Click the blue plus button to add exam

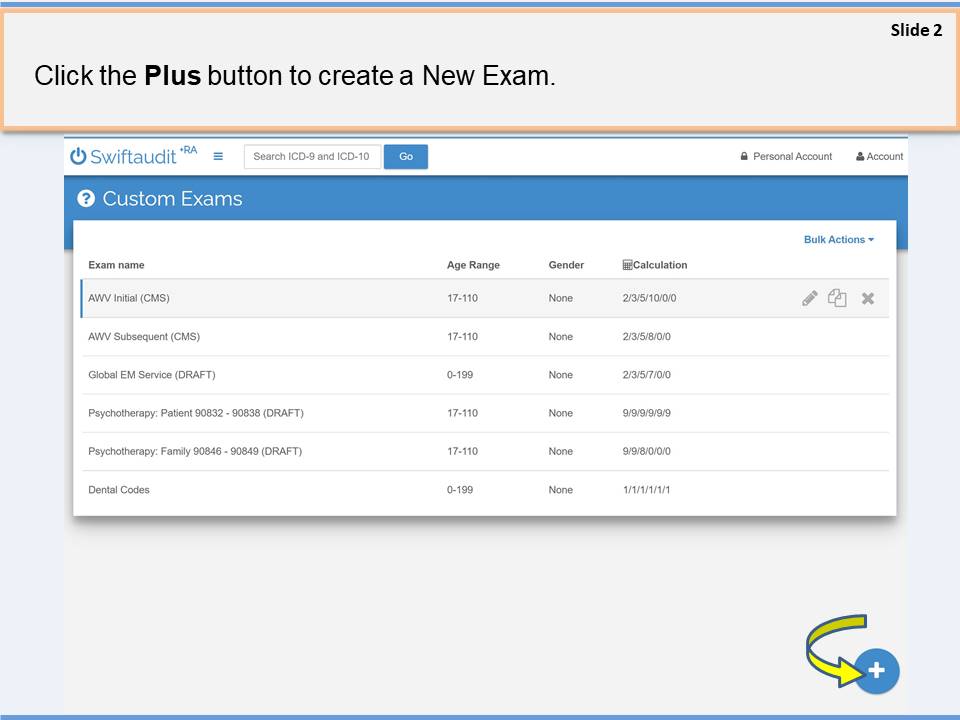pos(877,671)
